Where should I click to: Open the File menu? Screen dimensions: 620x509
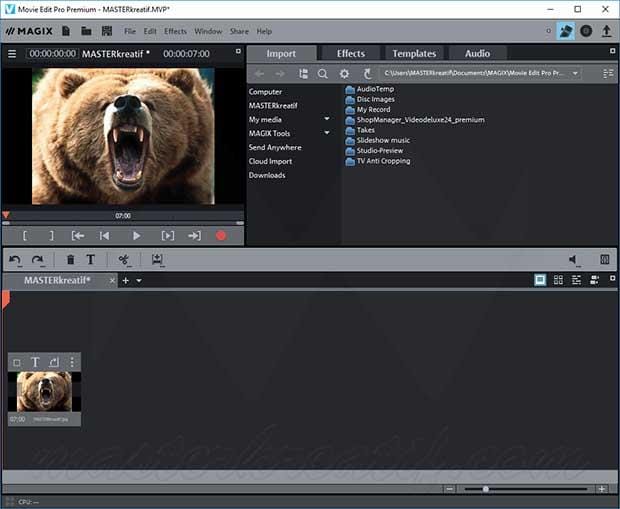pyautogui.click(x=130, y=31)
